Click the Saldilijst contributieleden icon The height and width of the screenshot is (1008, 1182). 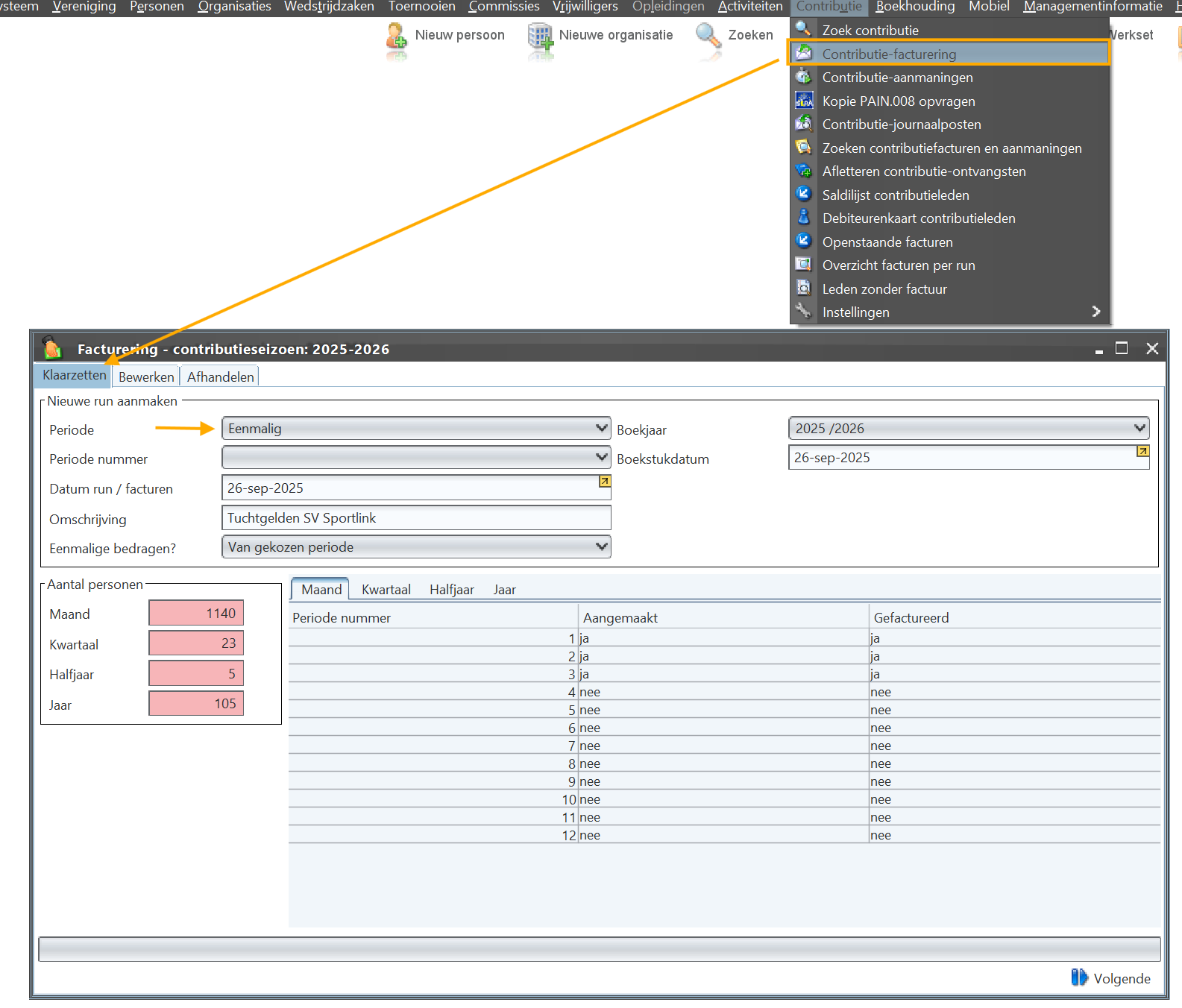pyautogui.click(x=803, y=195)
